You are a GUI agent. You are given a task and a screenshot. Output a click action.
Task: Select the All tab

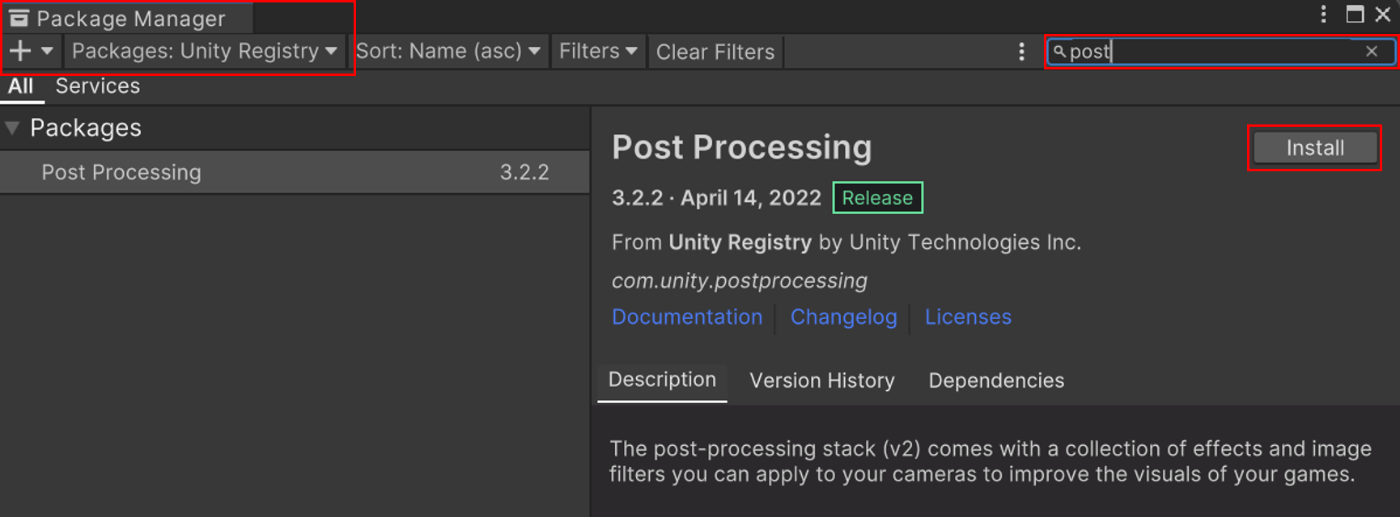pos(20,87)
